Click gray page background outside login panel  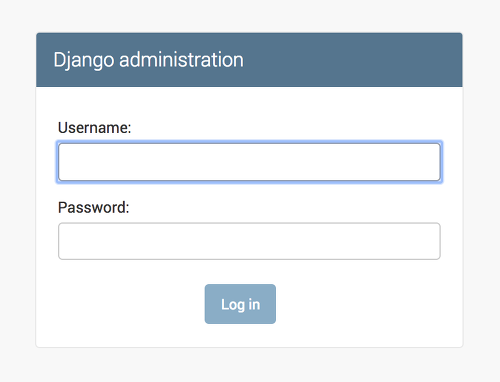click(x=250, y=365)
